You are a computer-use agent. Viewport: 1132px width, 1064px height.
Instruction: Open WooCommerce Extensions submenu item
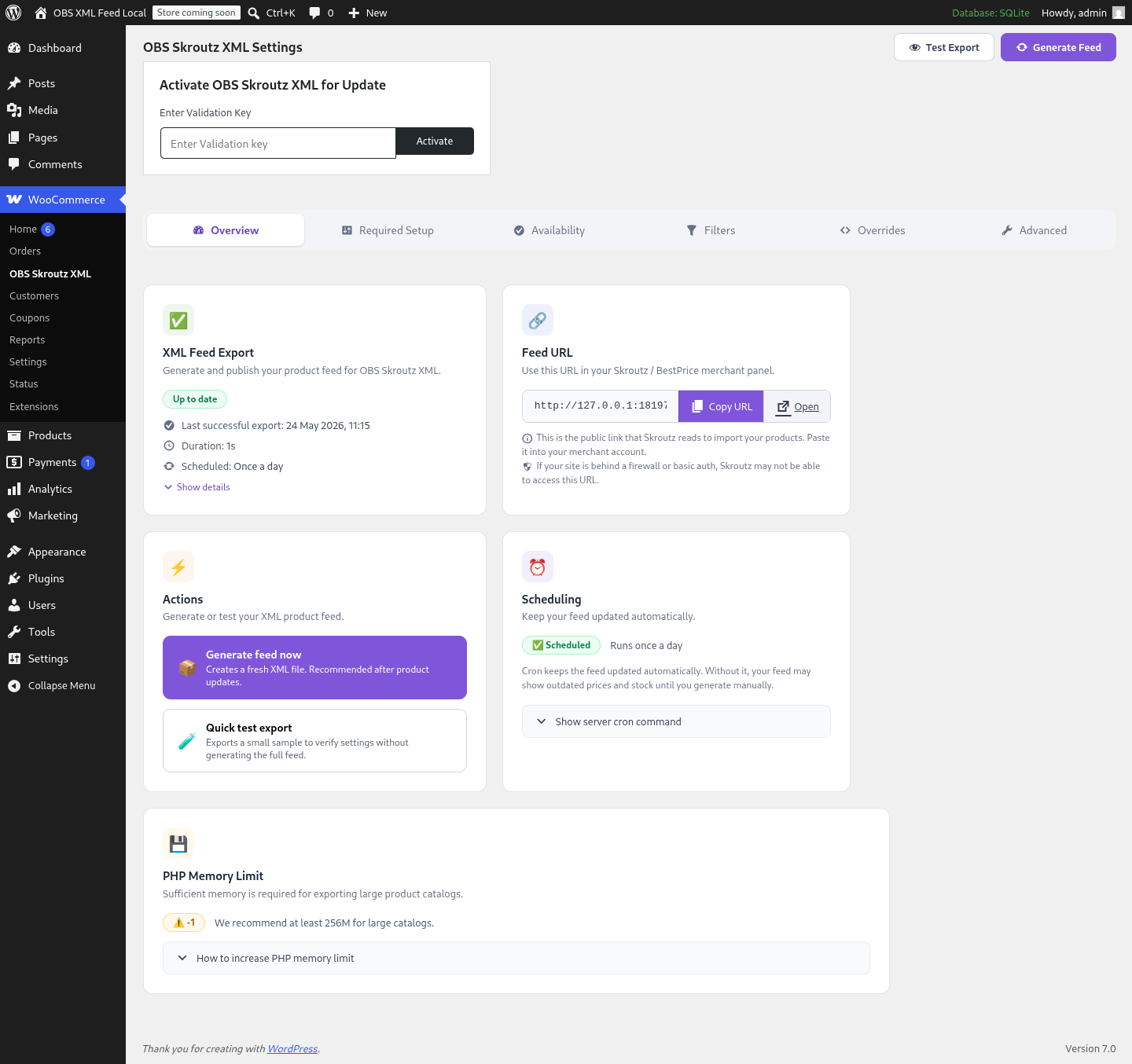click(x=34, y=407)
